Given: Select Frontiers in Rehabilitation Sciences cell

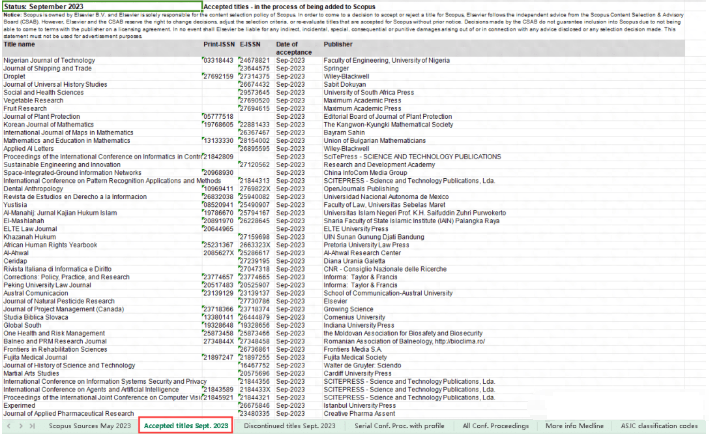Looking at the screenshot, I should [55, 349].
